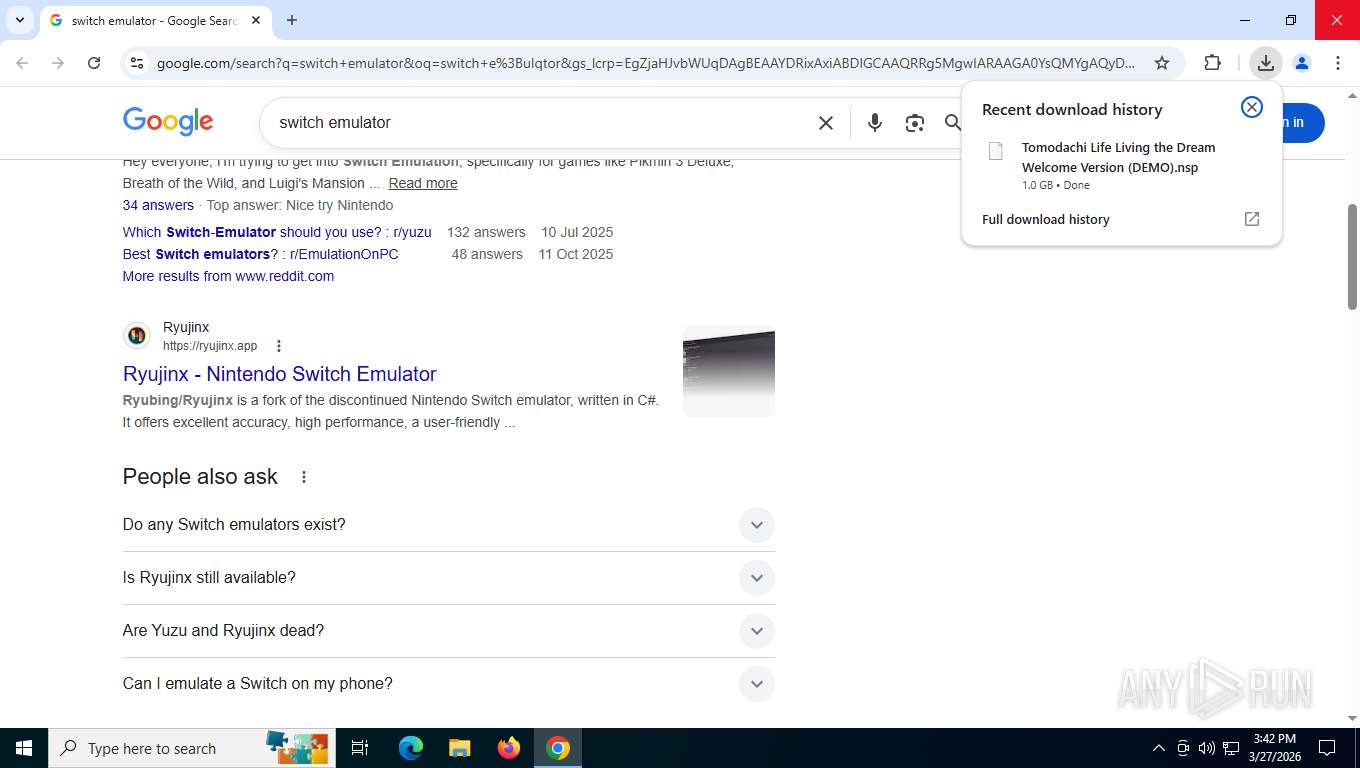Open the volume speaker tray icon
This screenshot has height=768, width=1360.
pos(1207,748)
